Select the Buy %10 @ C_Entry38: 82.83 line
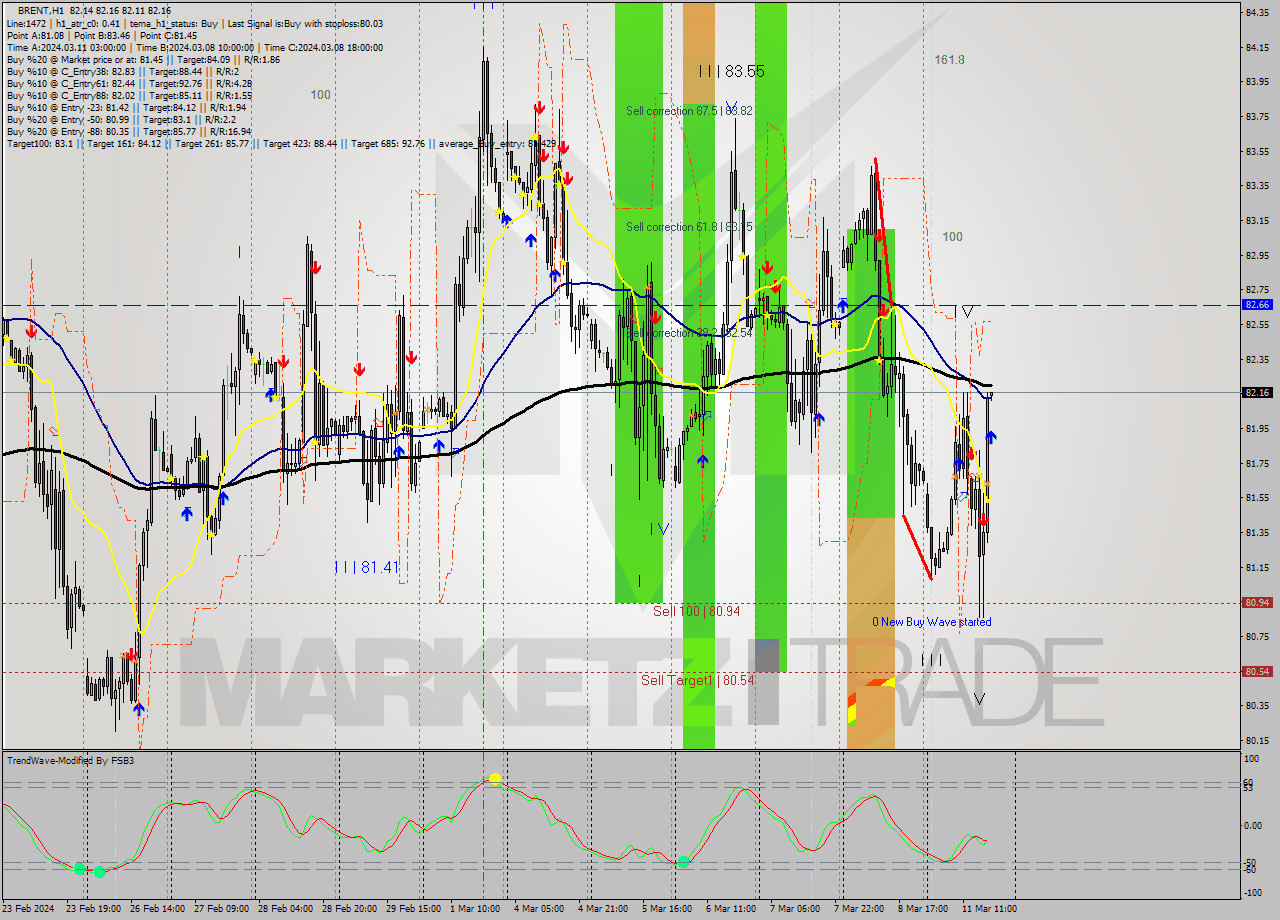The height and width of the screenshot is (920, 1280). point(122,71)
